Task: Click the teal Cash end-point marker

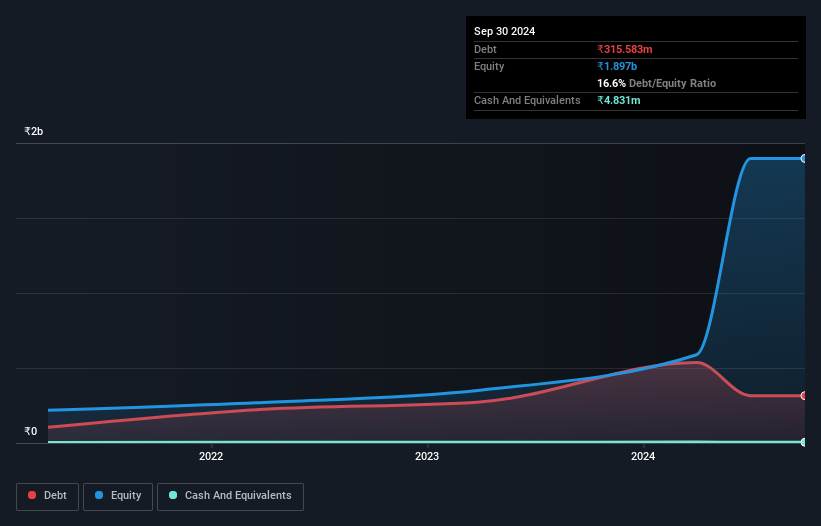Action: tap(804, 442)
